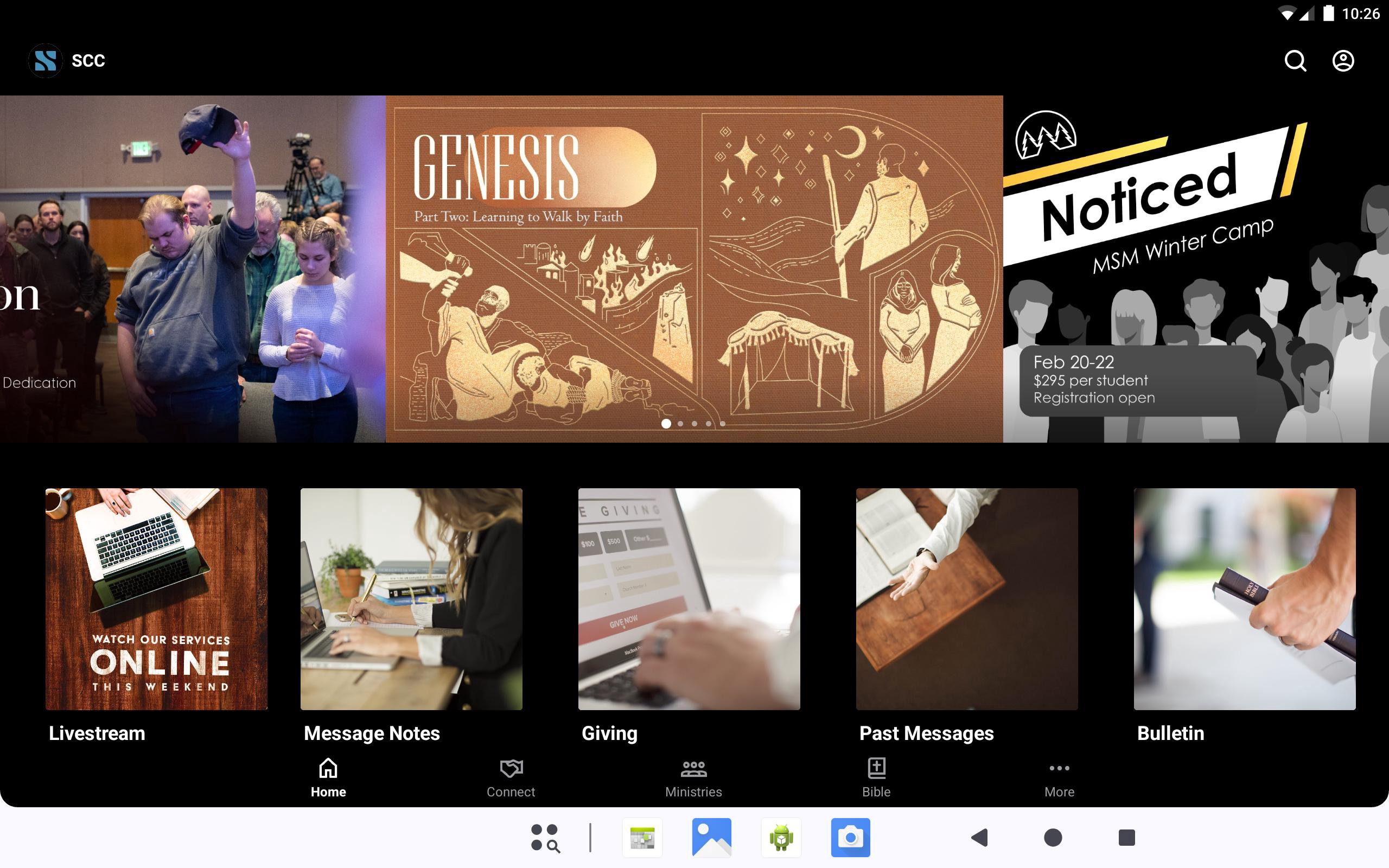The height and width of the screenshot is (868, 1389).
Task: Jump to second carousel page dot
Action: [x=680, y=424]
